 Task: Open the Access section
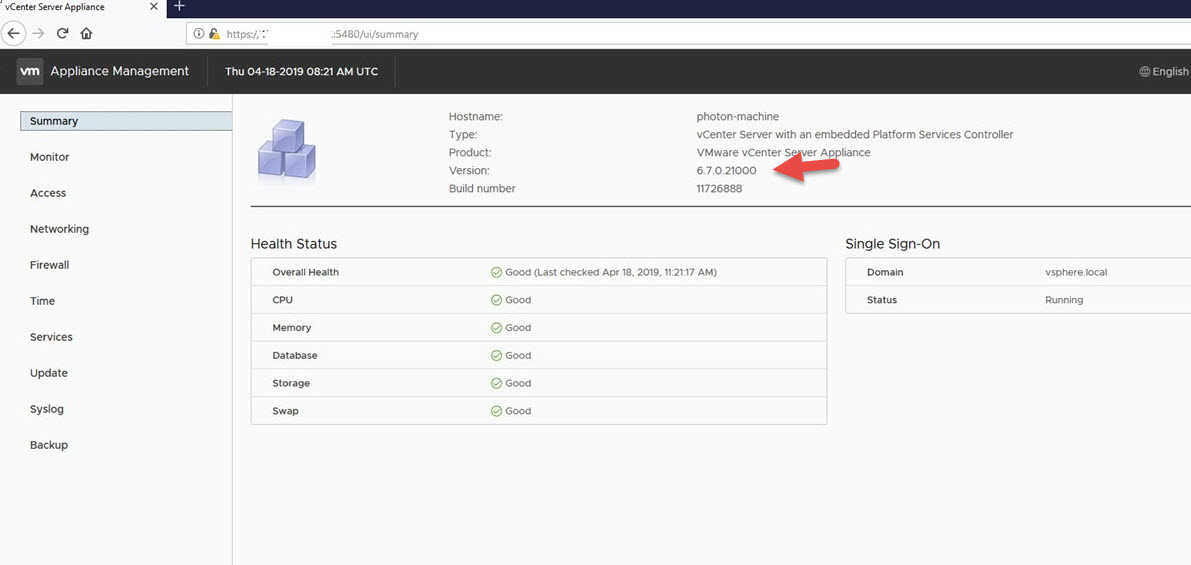pyautogui.click(x=48, y=193)
